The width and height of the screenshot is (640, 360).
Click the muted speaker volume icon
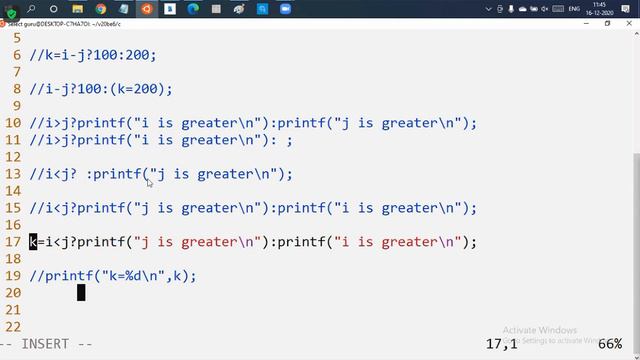point(544,9)
